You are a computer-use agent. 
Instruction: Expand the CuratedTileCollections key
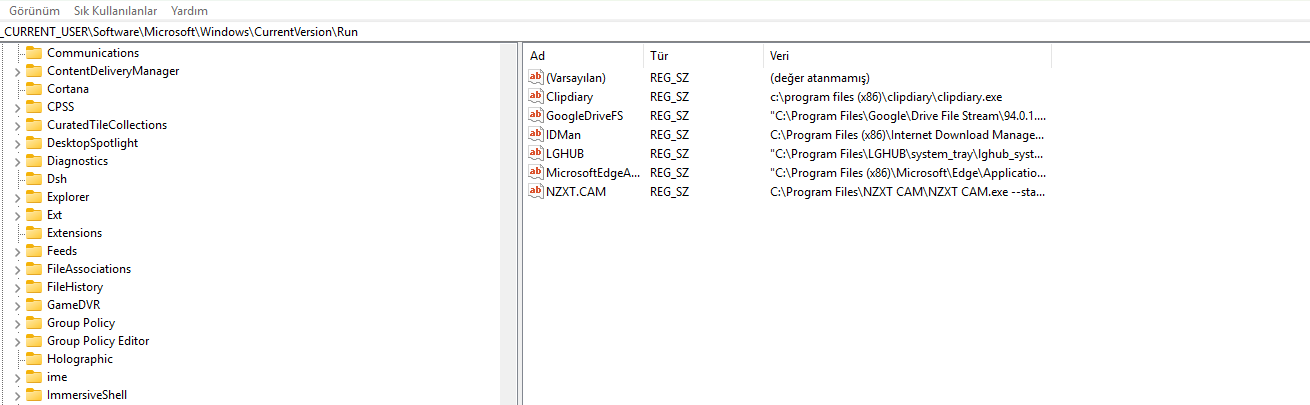pyautogui.click(x=17, y=125)
